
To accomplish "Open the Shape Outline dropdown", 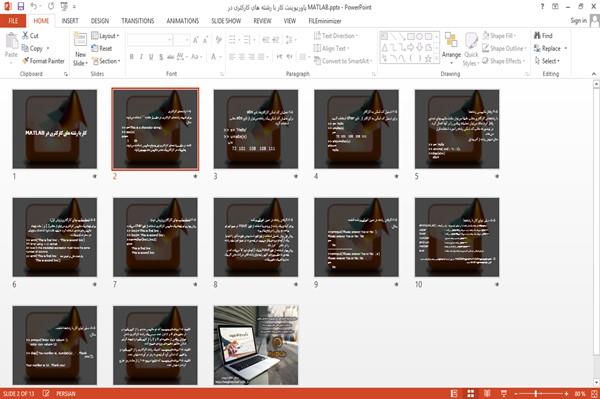I will point(504,48).
